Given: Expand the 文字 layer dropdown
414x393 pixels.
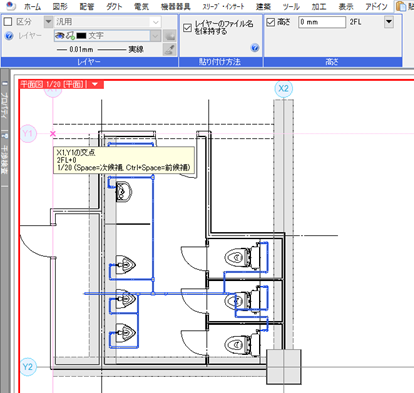Looking at the screenshot, I should coord(155,36).
